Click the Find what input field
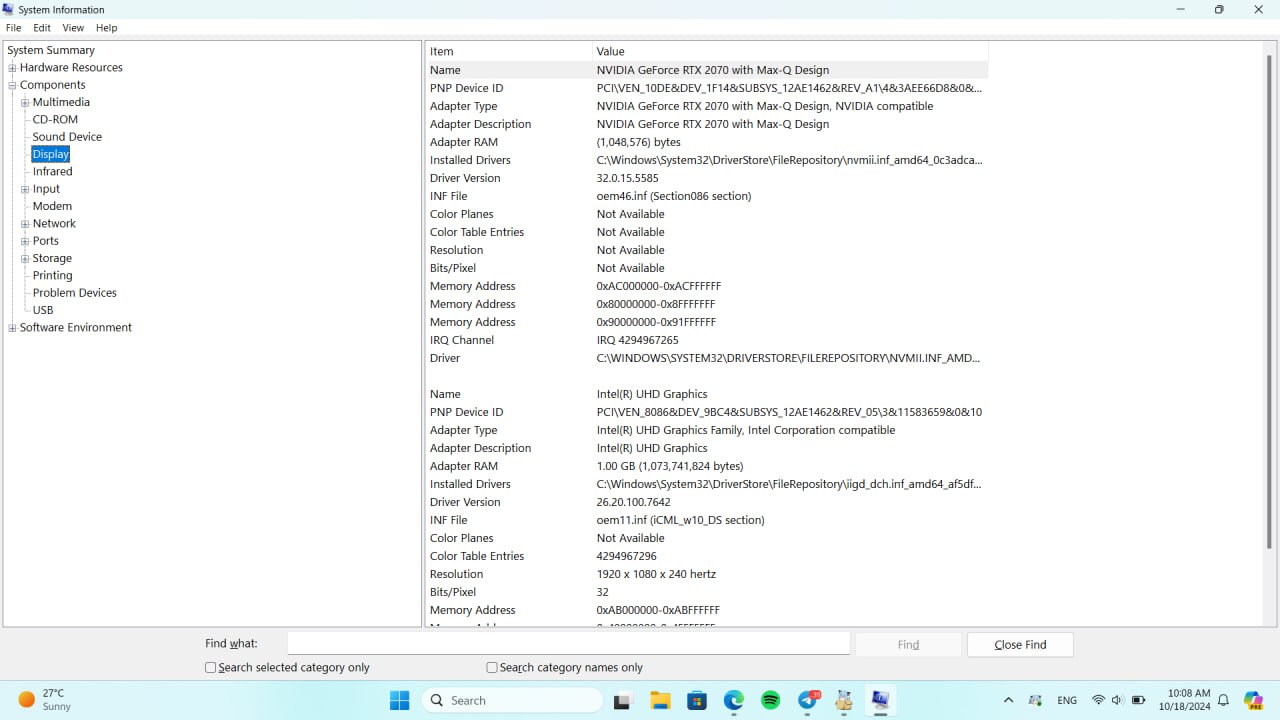The image size is (1280, 720). (568, 644)
